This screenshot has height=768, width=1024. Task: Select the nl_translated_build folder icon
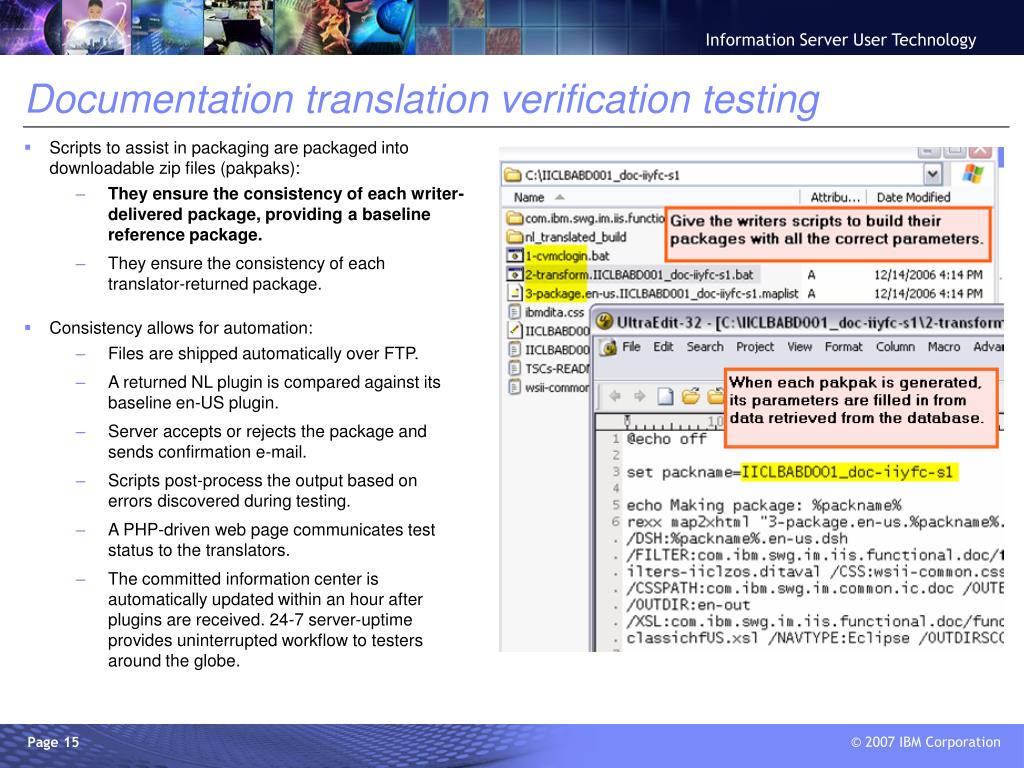pos(515,237)
